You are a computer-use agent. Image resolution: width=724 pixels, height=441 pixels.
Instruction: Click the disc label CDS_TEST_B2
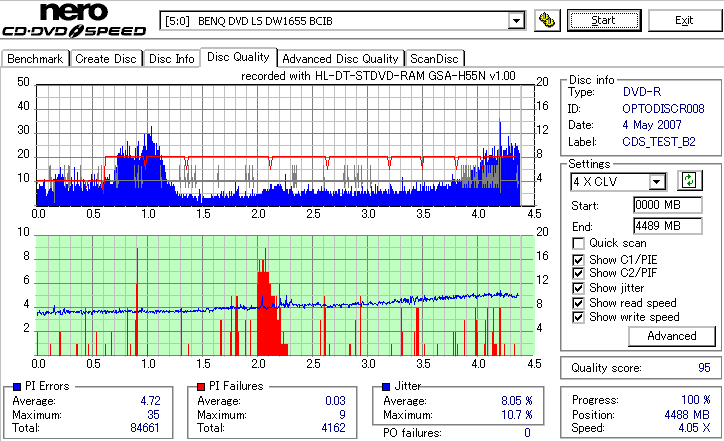658,142
